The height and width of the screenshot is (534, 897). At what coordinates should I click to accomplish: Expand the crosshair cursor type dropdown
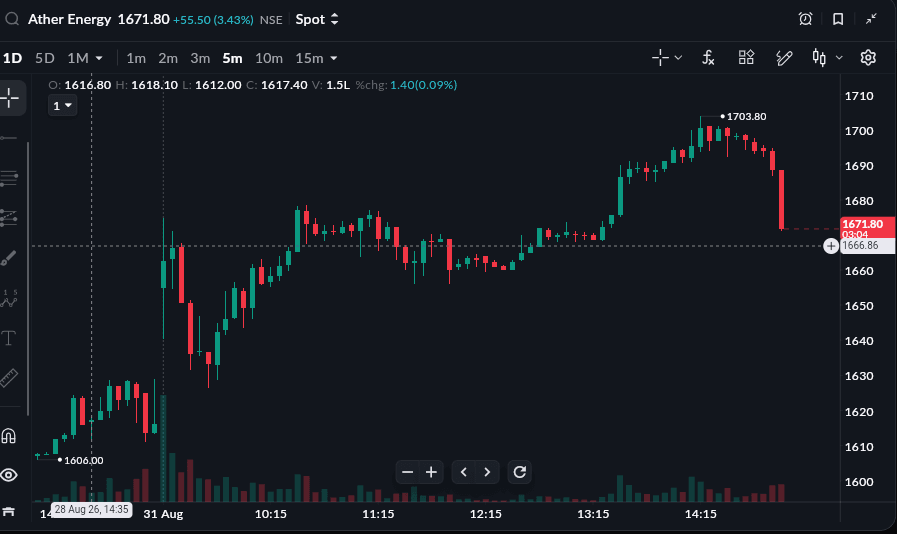pos(678,58)
